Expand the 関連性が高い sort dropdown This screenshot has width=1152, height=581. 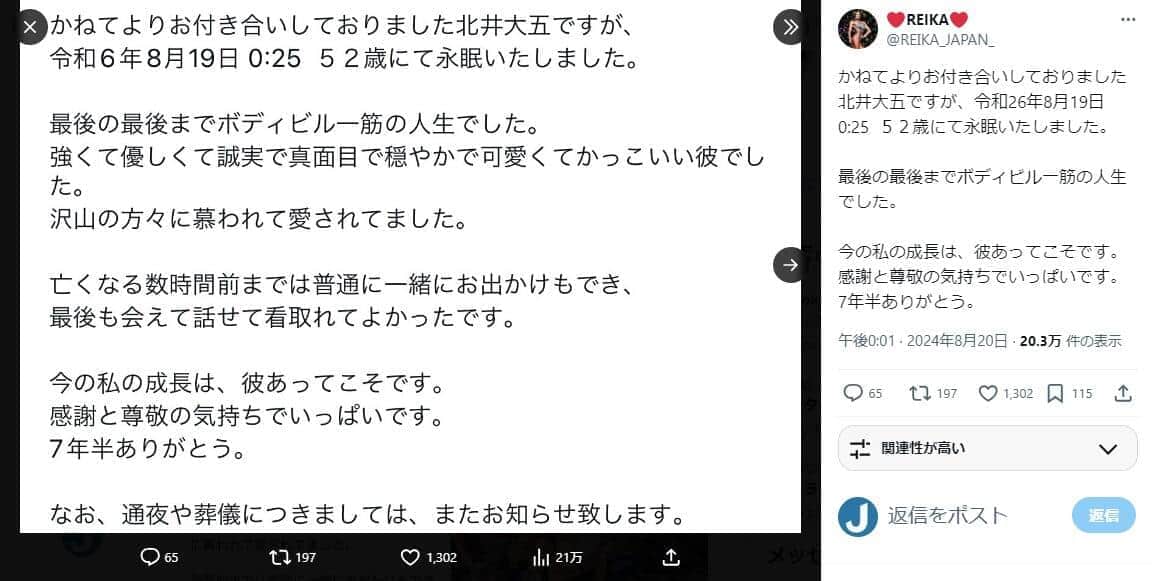pos(987,448)
